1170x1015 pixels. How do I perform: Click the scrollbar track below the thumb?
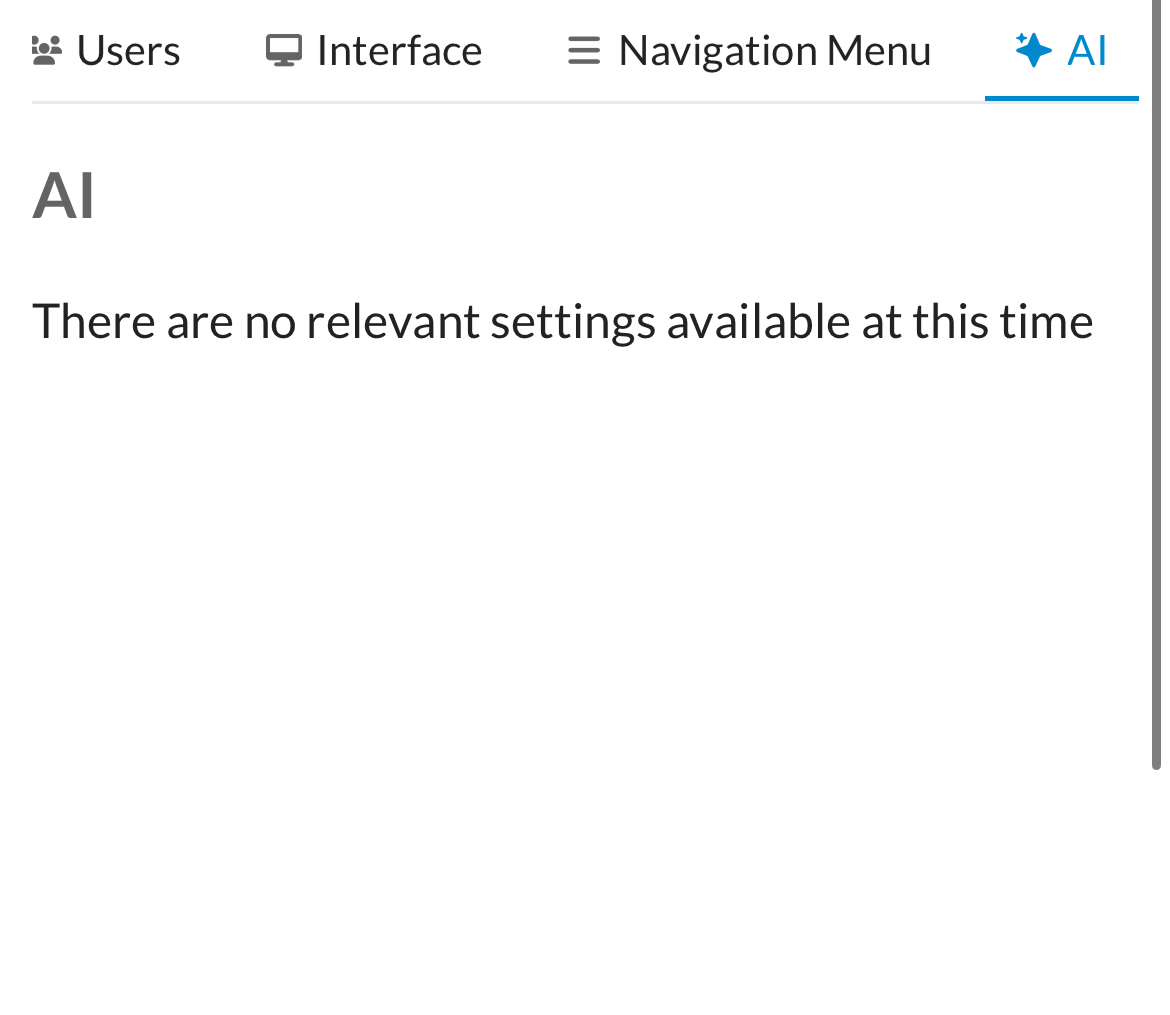[1156, 890]
